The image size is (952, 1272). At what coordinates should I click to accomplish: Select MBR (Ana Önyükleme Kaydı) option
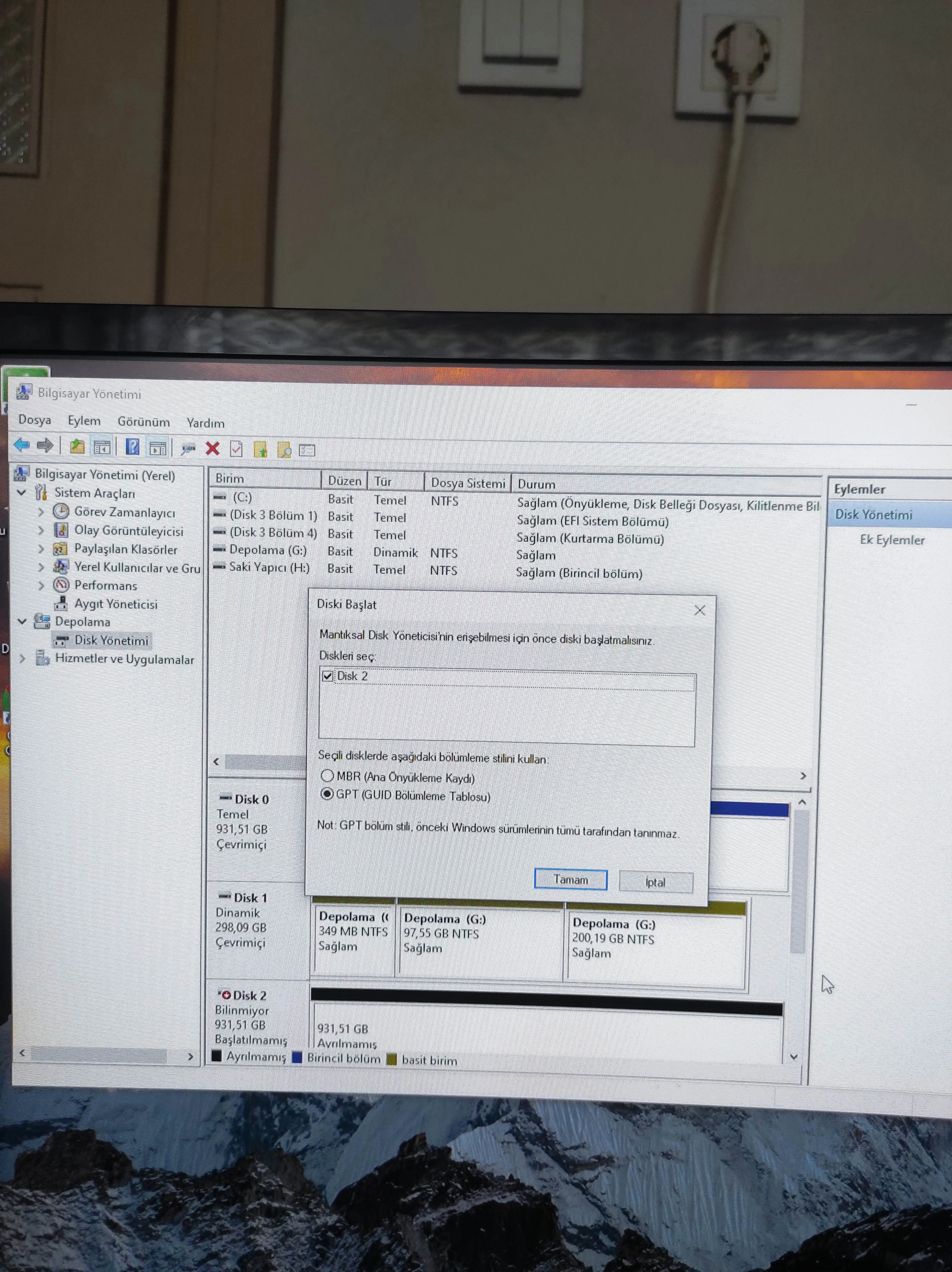pyautogui.click(x=327, y=776)
